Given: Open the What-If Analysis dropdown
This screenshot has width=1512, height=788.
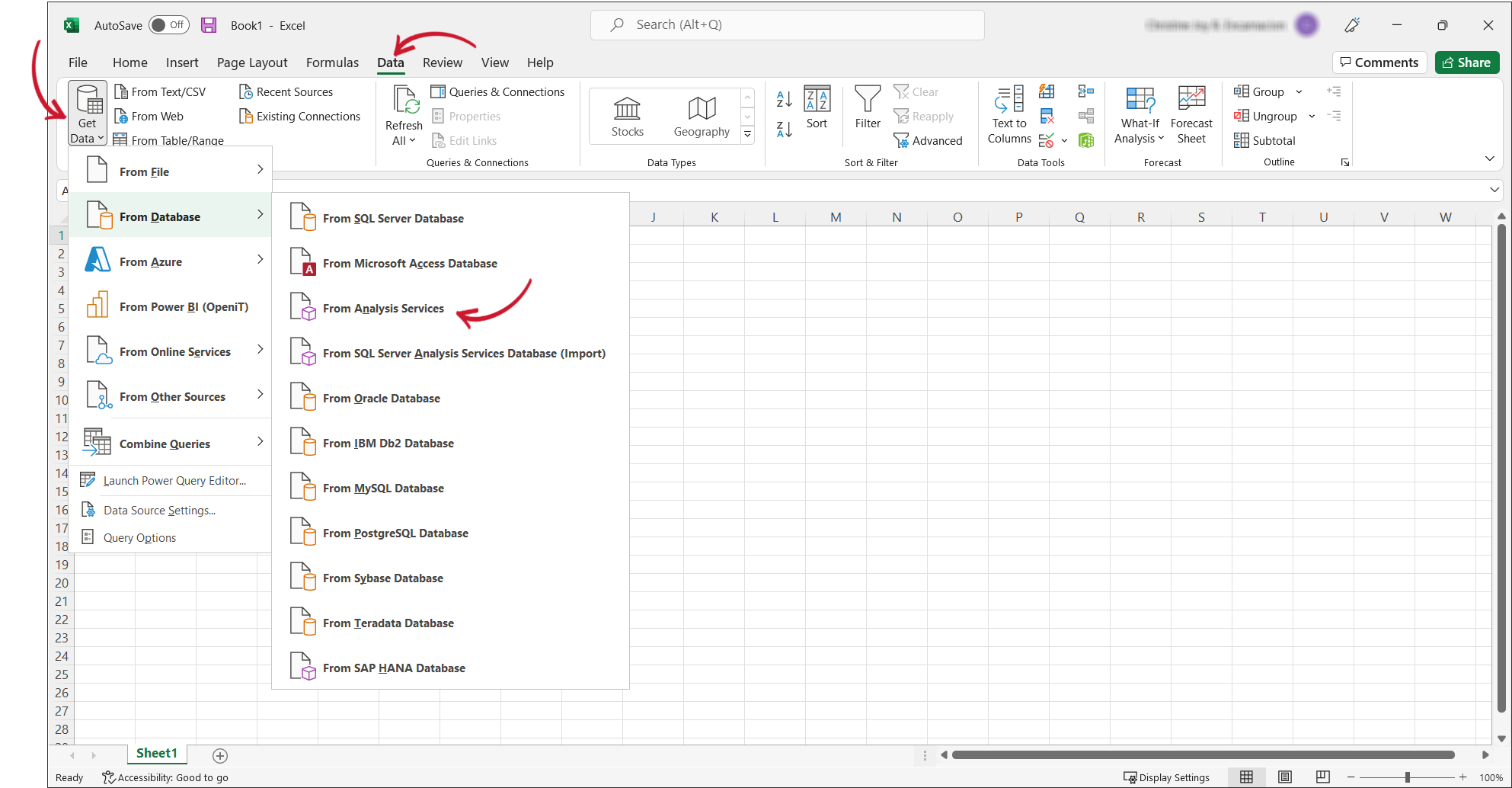Looking at the screenshot, I should click(1140, 115).
